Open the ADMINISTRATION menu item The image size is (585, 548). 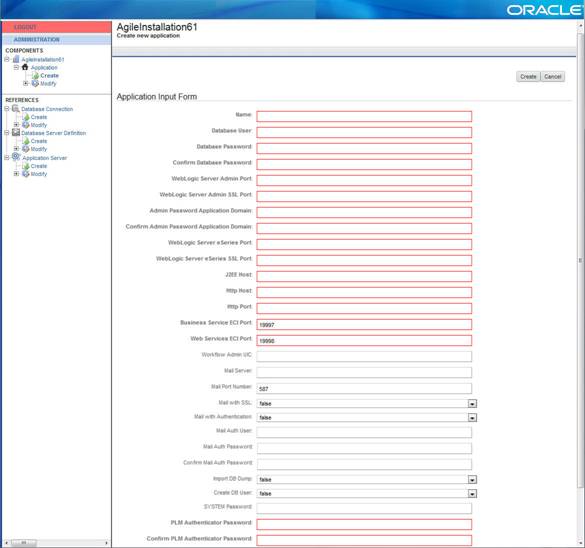(57, 39)
